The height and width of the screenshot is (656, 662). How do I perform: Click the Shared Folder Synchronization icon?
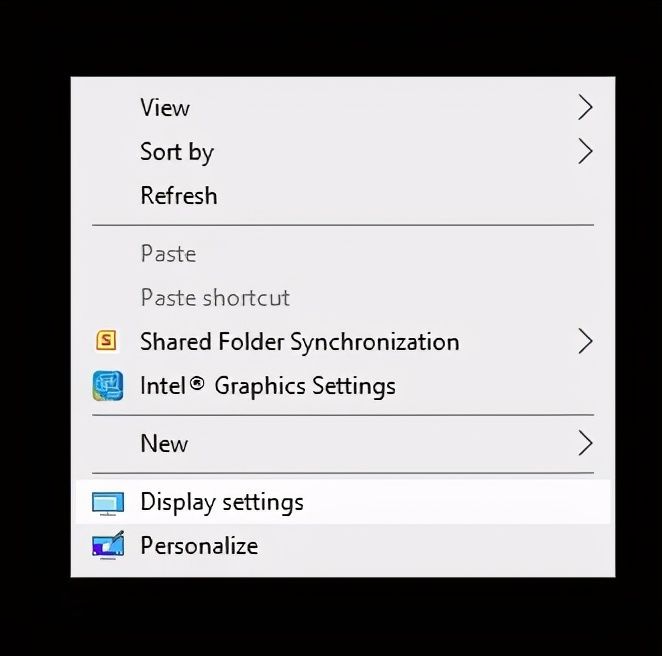click(x=106, y=342)
